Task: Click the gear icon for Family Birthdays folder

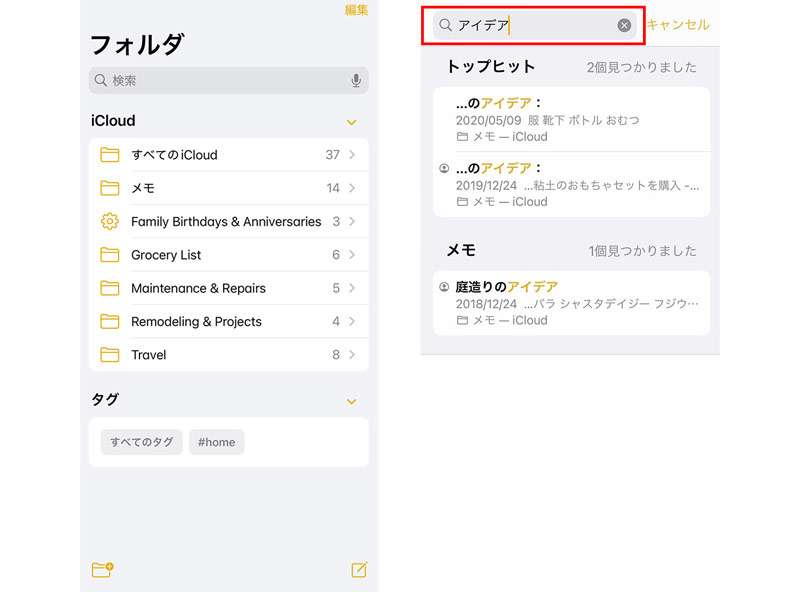Action: [110, 222]
